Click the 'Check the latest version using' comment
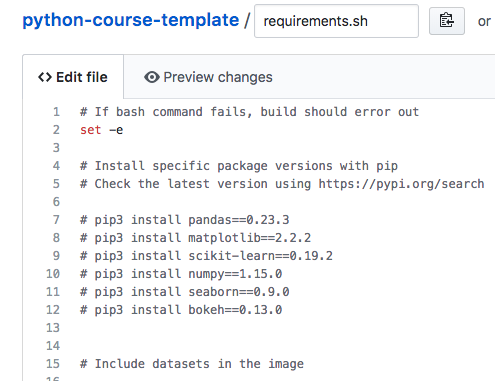The image size is (495, 381). [x=282, y=184]
